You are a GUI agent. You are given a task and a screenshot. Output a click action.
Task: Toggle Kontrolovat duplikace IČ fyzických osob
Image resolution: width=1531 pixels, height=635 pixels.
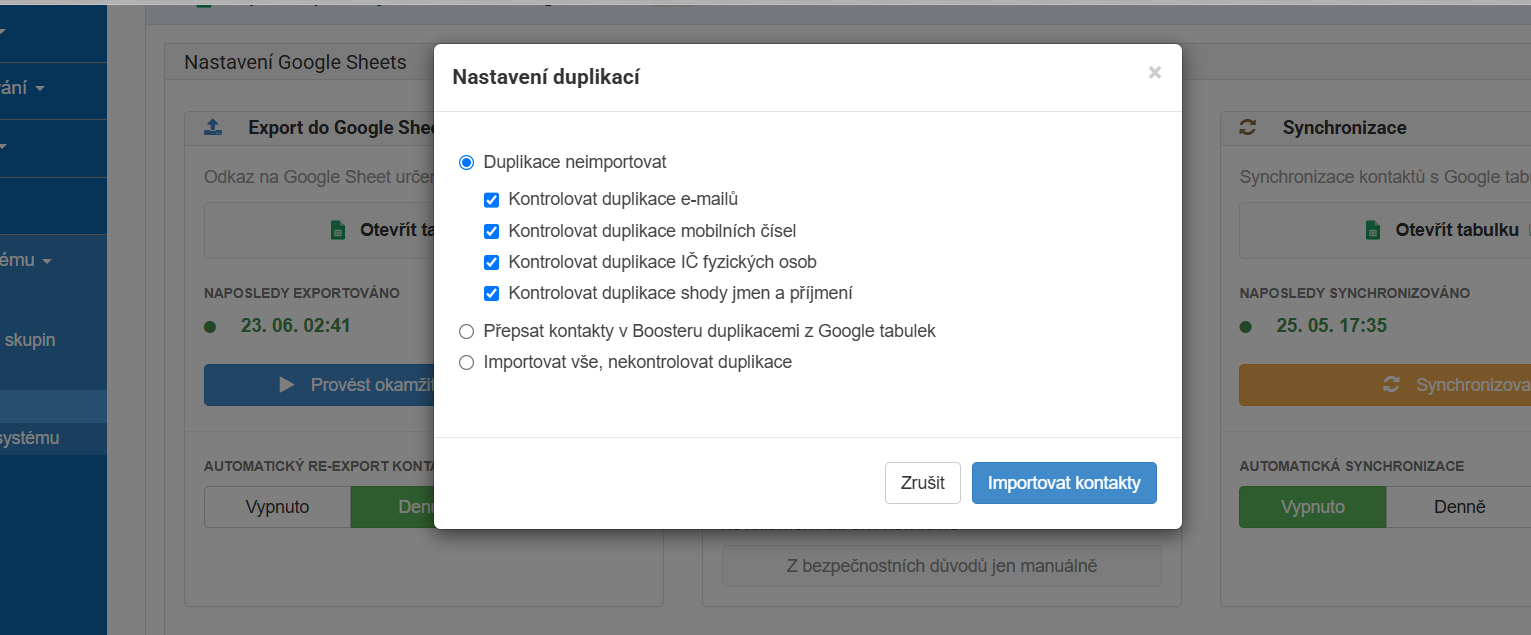point(491,262)
